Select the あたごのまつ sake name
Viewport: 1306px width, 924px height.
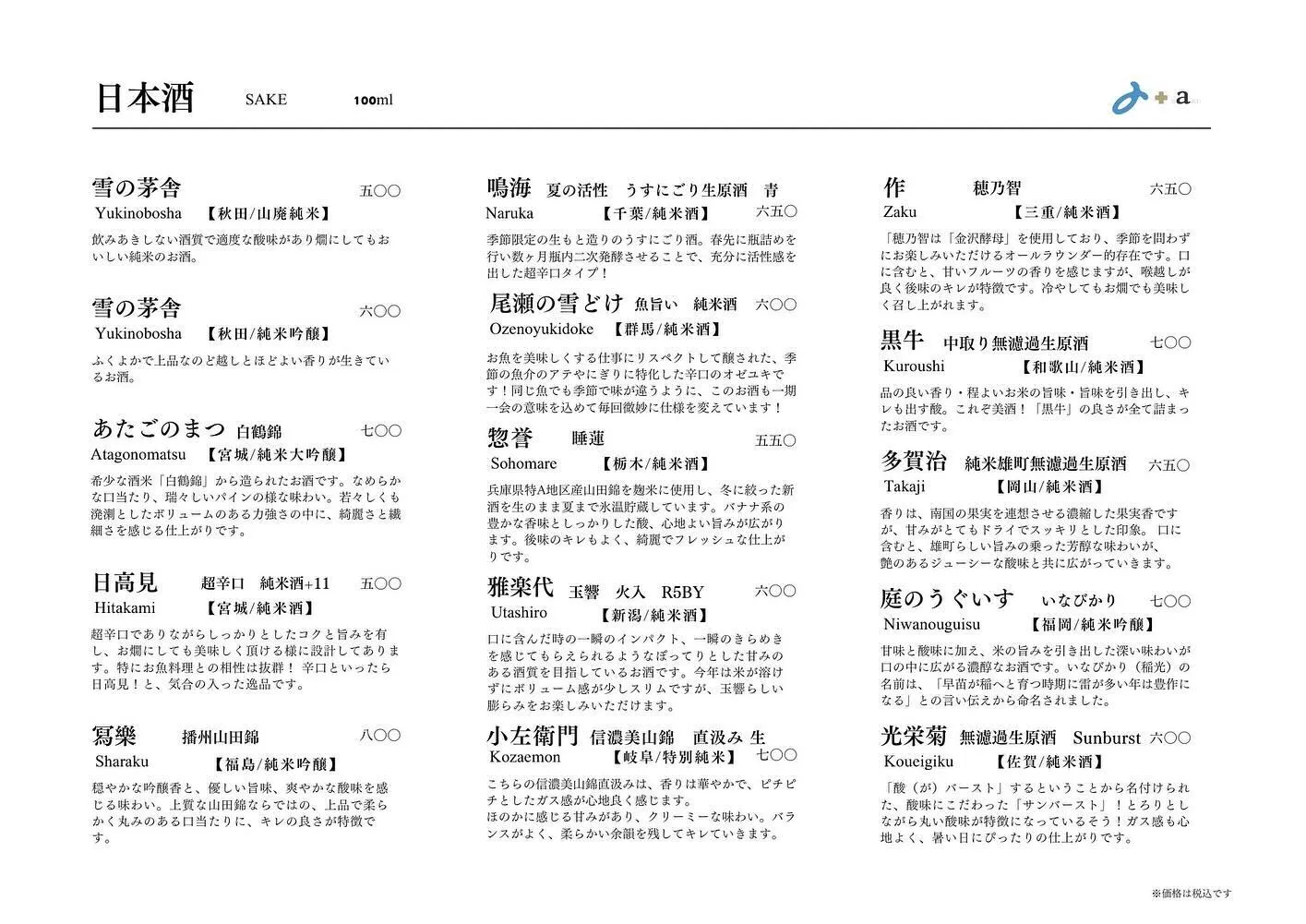[x=159, y=428]
